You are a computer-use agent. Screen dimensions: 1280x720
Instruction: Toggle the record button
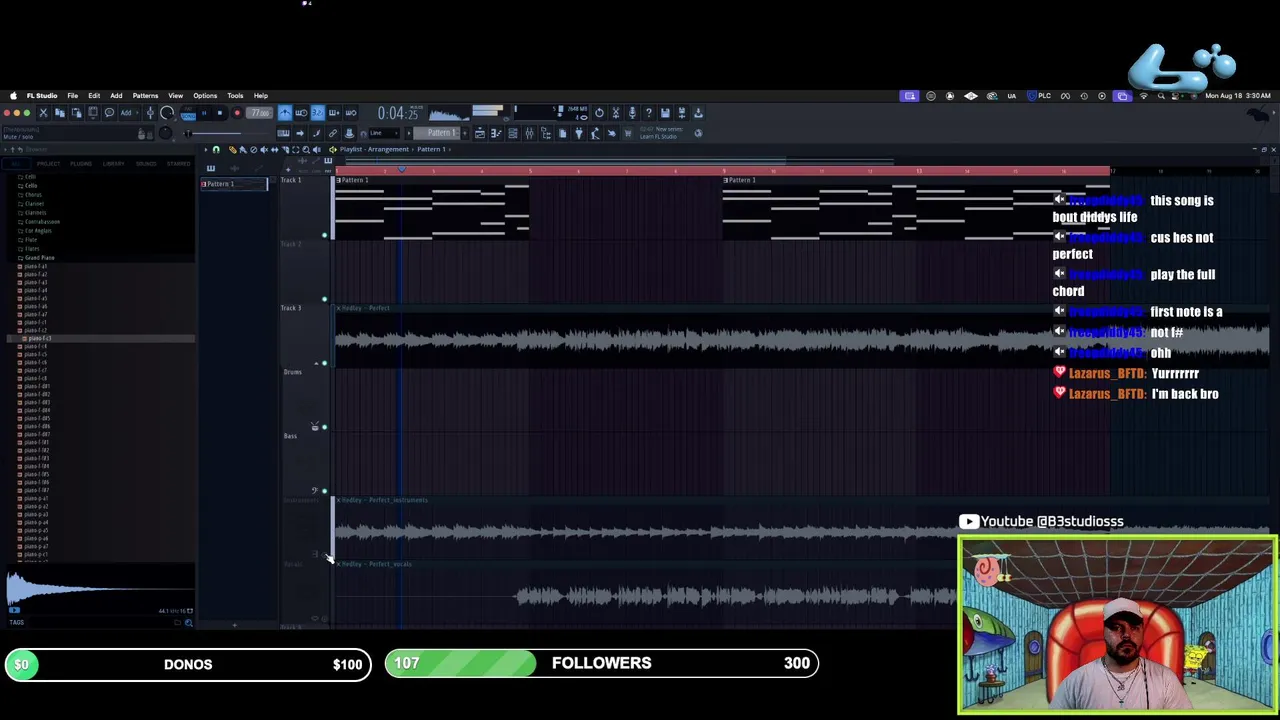pyautogui.click(x=237, y=112)
